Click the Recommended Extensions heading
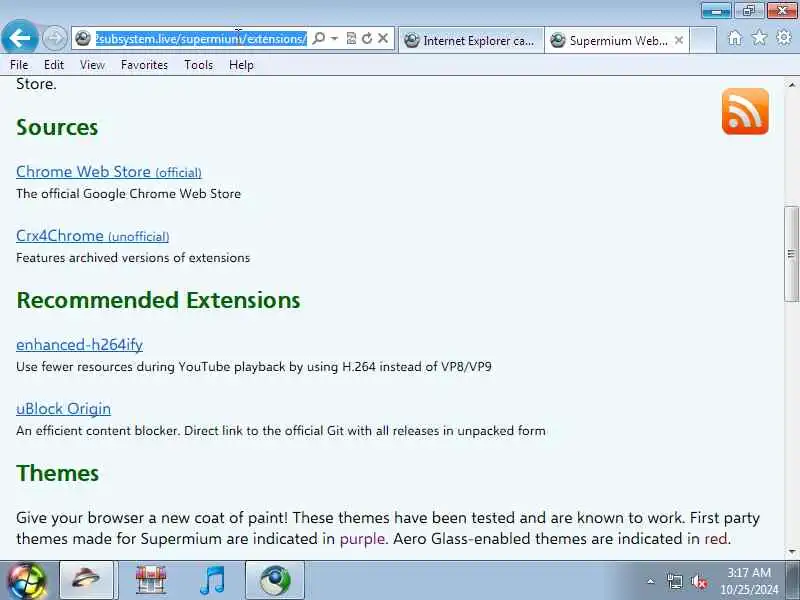Image resolution: width=800 pixels, height=600 pixels. pos(158,300)
